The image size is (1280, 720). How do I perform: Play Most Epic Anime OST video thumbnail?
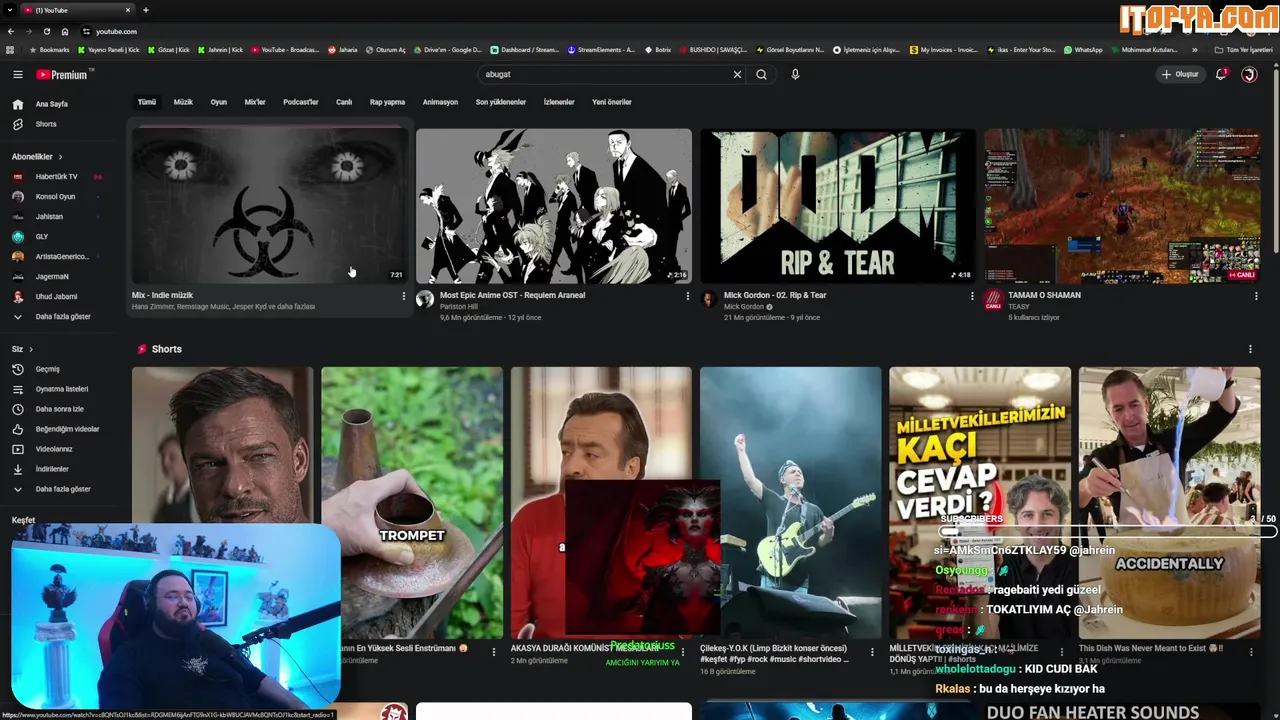(554, 206)
